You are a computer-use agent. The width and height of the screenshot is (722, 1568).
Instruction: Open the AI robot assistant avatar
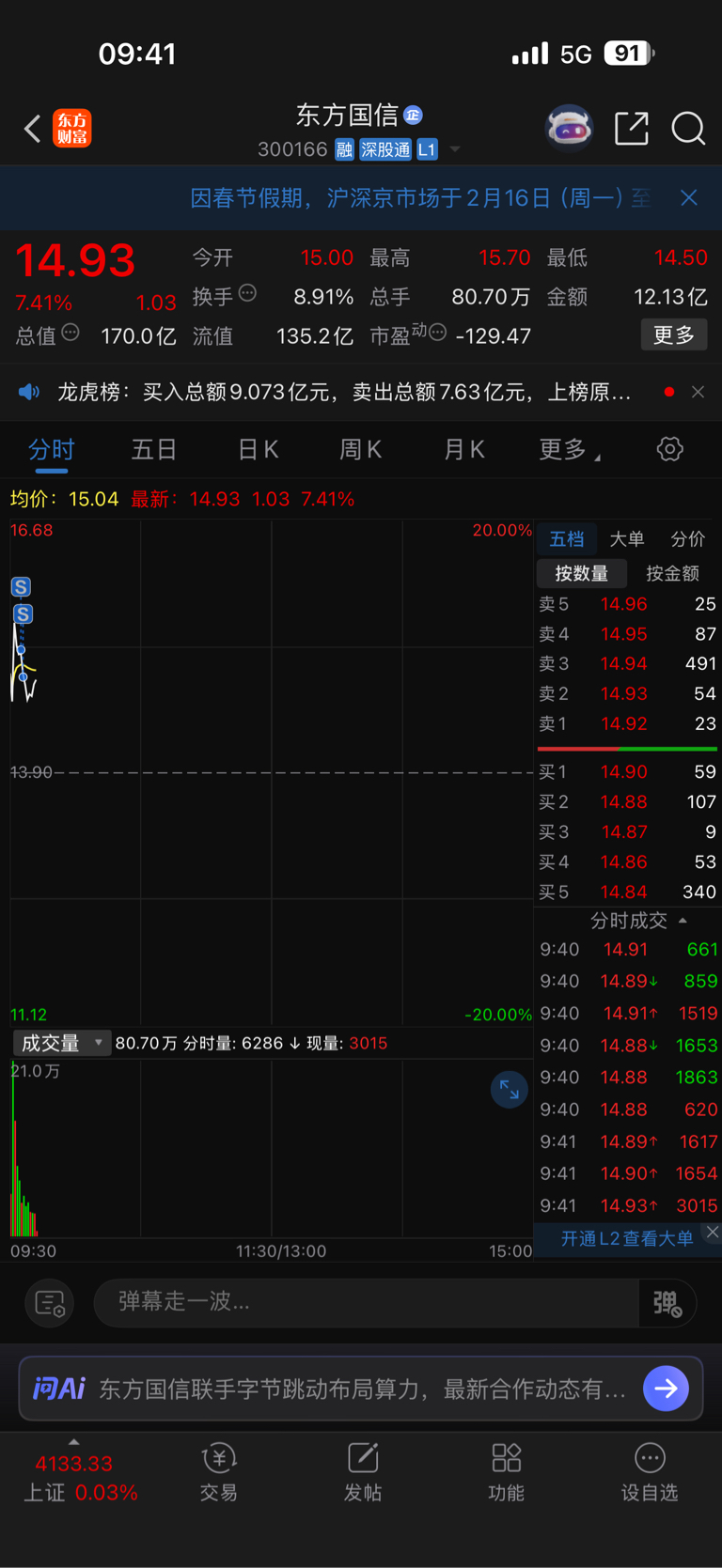coord(570,129)
